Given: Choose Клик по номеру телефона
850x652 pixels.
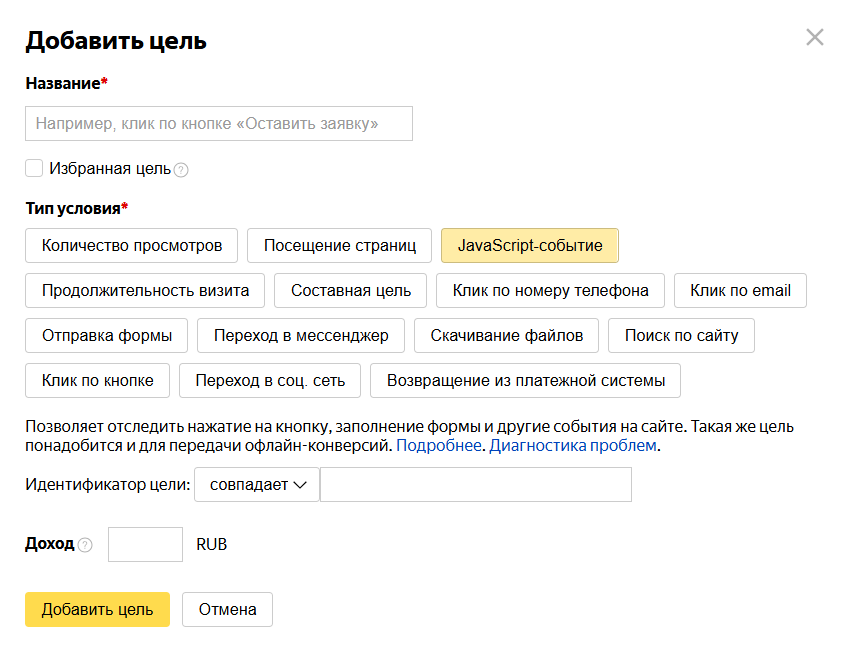Looking at the screenshot, I should click(x=550, y=290).
